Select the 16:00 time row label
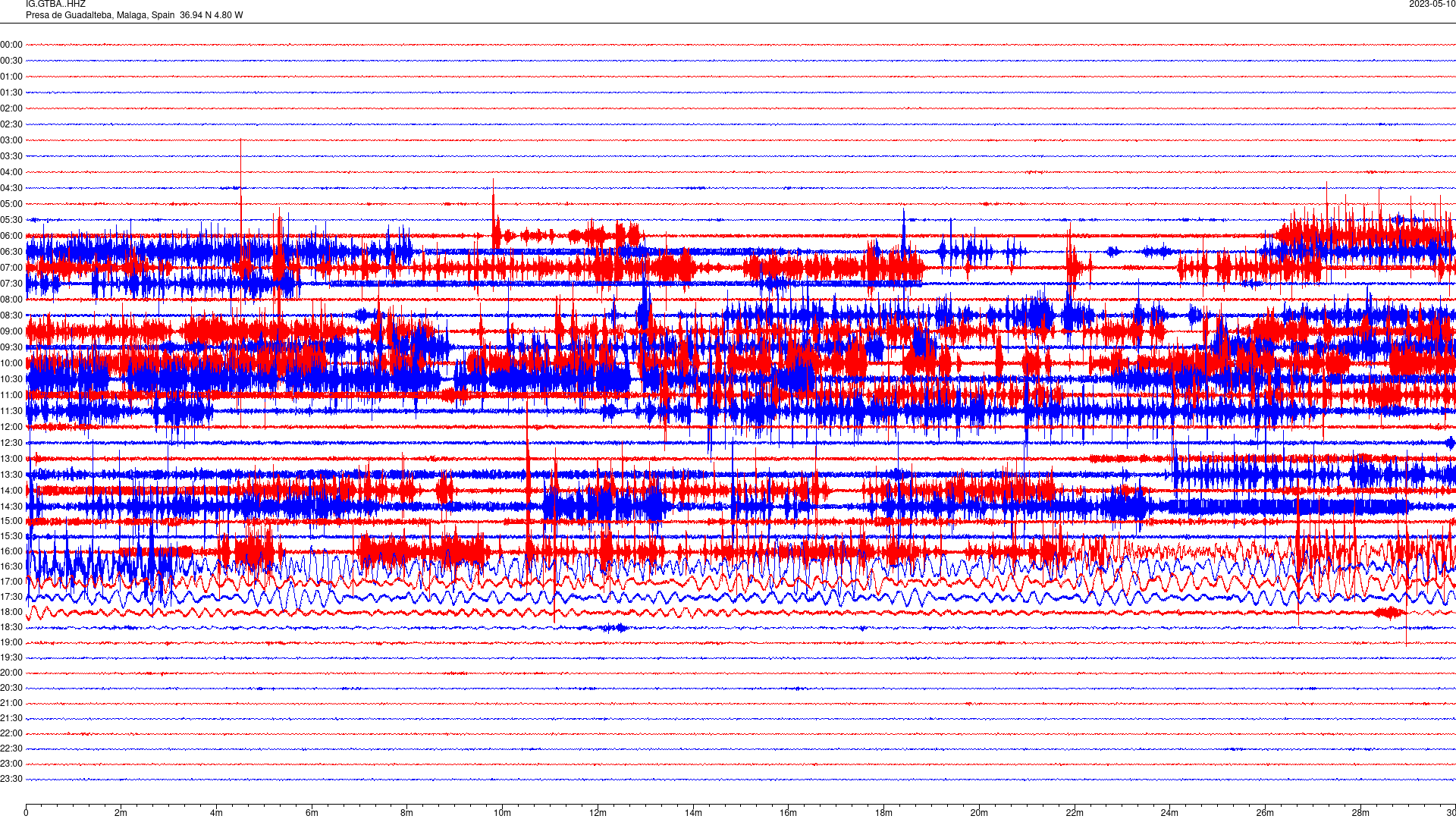Screen dimensions: 1456x819 point(11,551)
